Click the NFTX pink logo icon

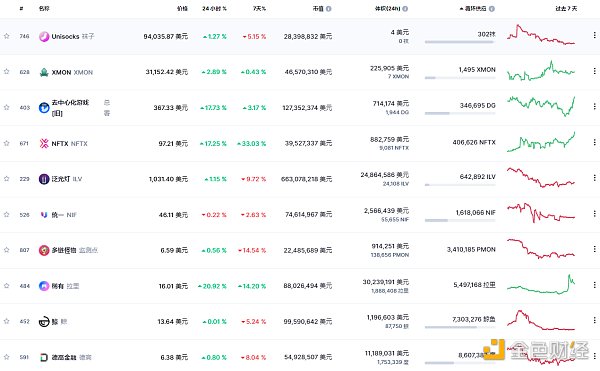tap(44, 143)
